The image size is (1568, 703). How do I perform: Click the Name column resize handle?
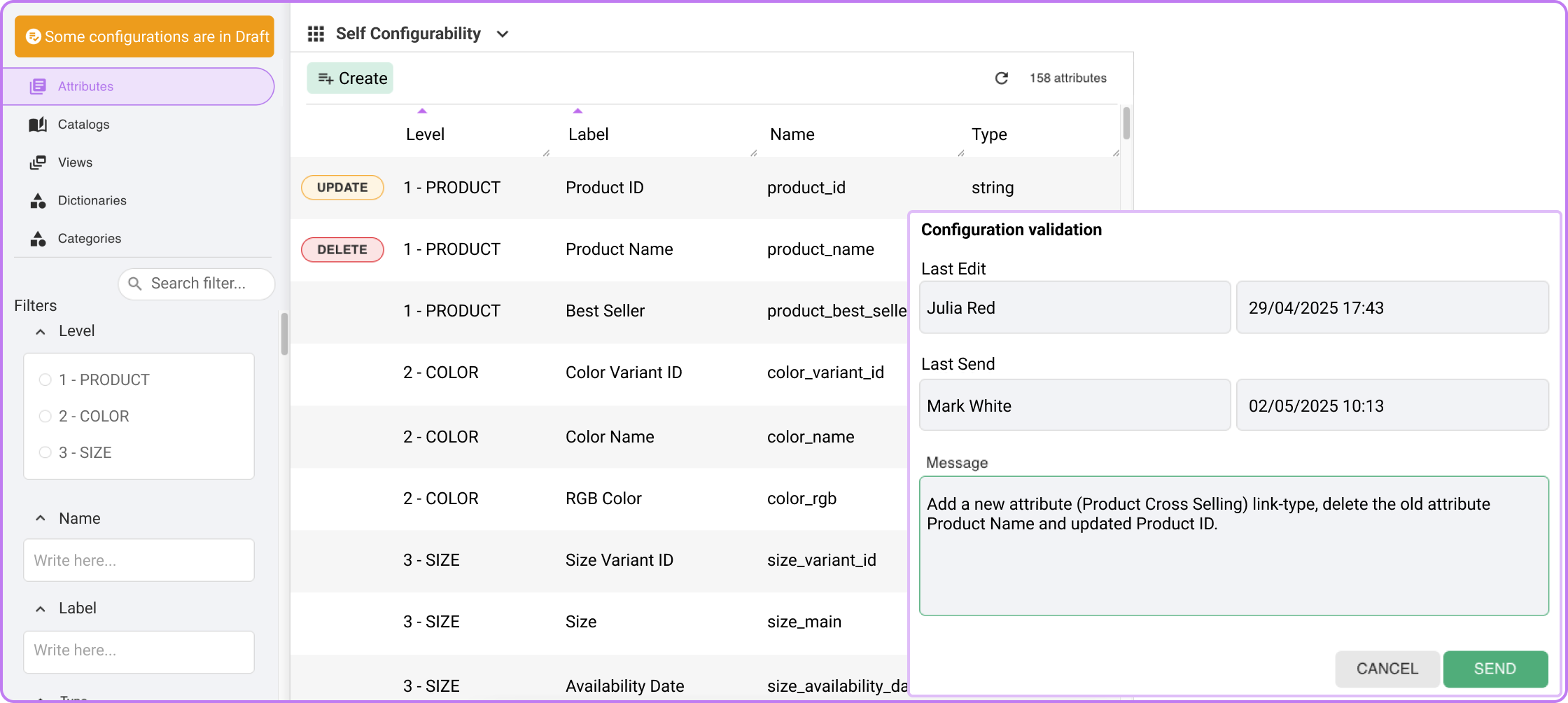point(960,153)
